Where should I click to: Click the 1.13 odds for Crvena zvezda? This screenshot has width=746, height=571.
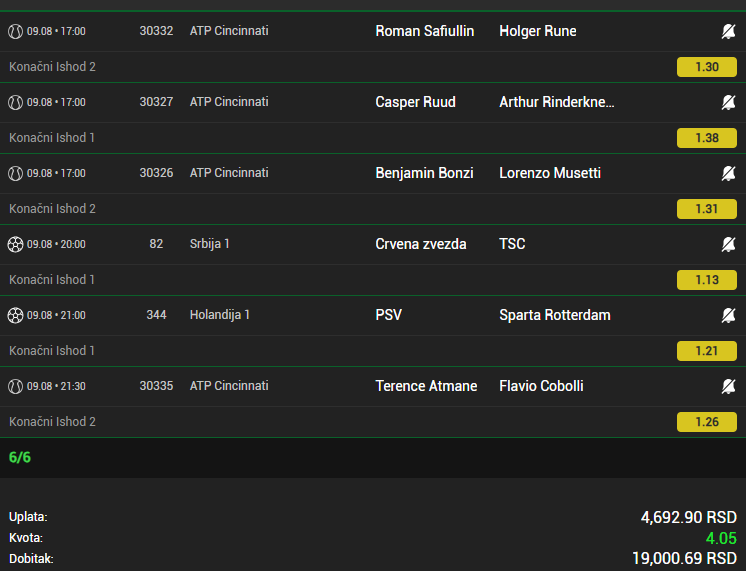(707, 280)
